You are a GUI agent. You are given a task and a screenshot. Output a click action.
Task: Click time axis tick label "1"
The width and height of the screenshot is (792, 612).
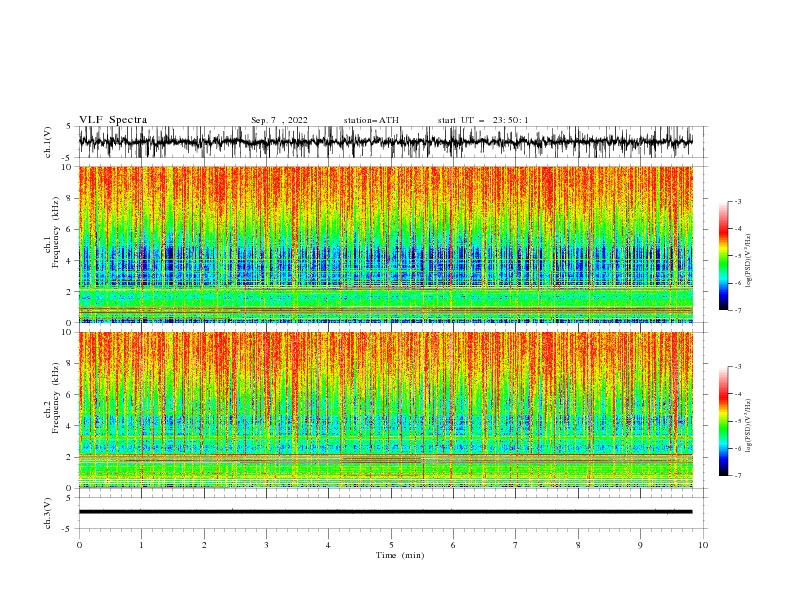141,545
